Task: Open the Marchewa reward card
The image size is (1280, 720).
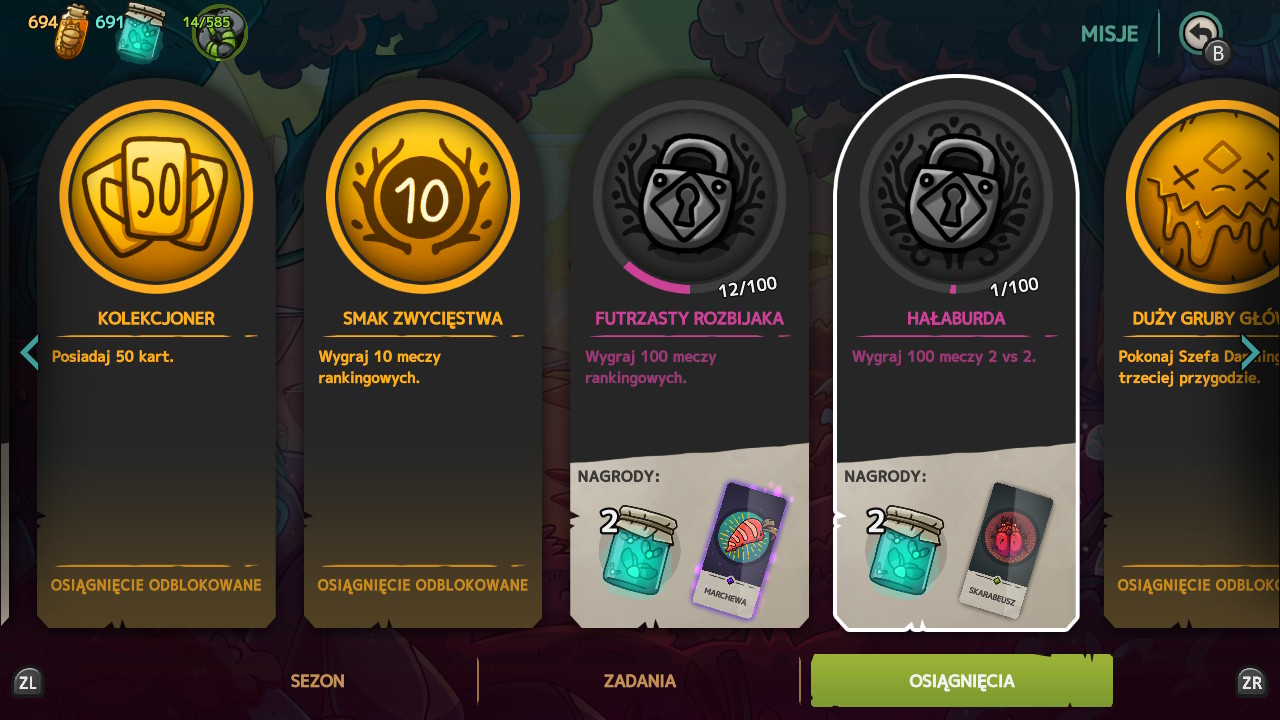Action: pos(741,549)
